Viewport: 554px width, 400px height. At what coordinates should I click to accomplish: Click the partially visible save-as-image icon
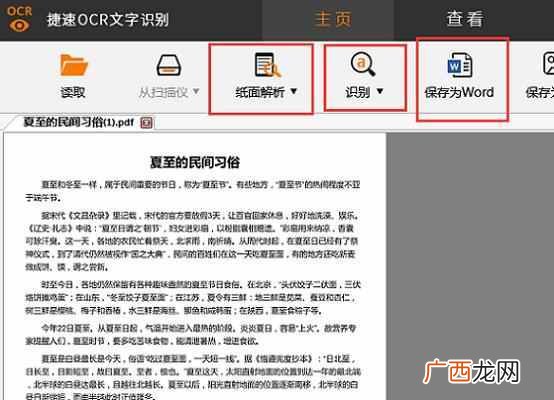pyautogui.click(x=548, y=64)
